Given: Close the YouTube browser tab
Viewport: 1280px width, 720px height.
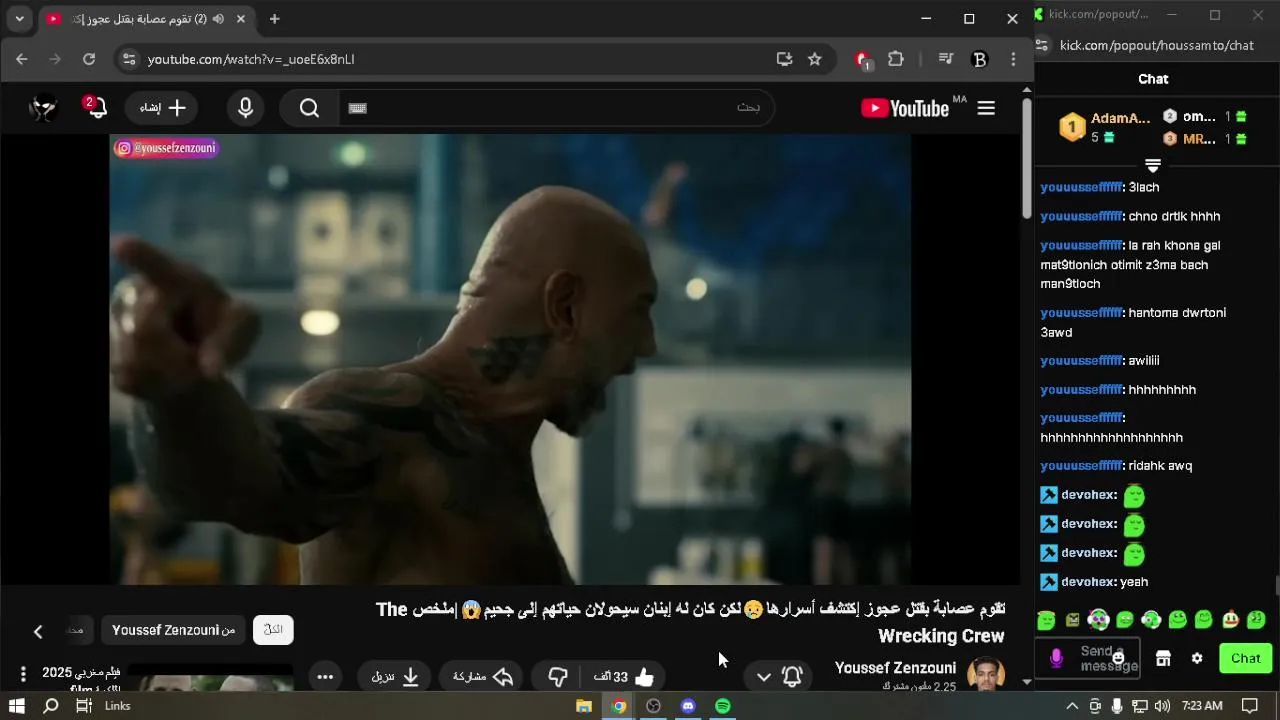Looking at the screenshot, I should [x=241, y=18].
